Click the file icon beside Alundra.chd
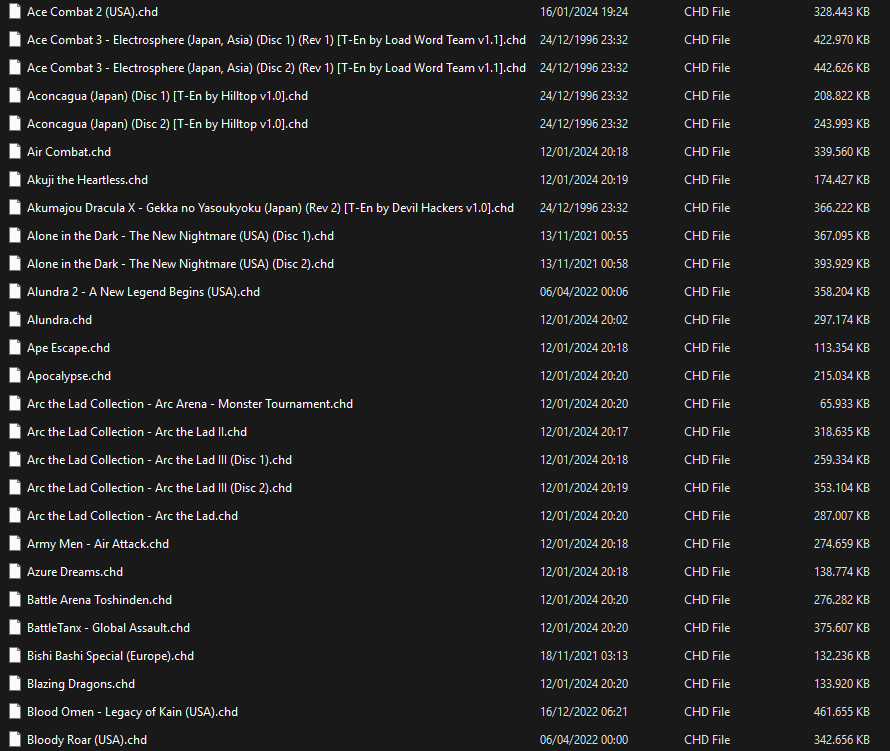The height and width of the screenshot is (751, 890). [x=15, y=320]
